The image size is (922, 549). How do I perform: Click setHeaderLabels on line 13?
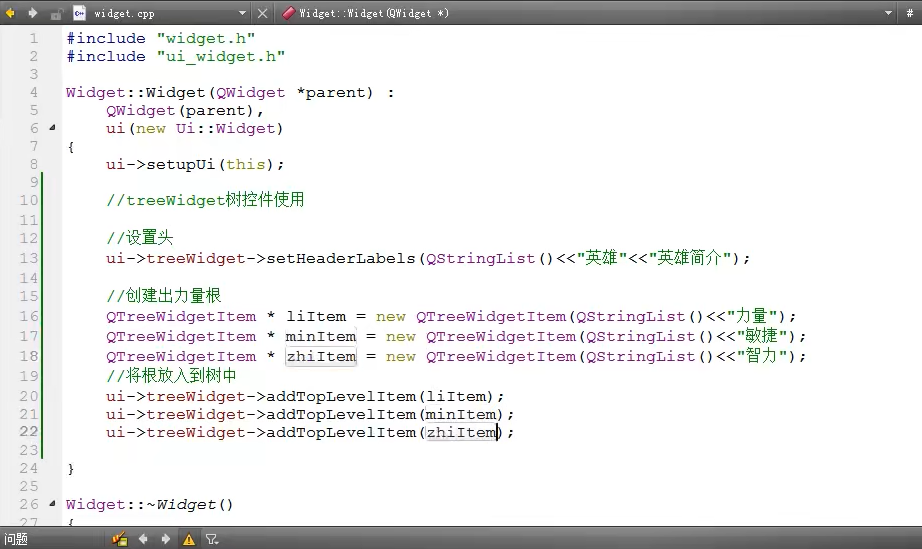tap(341, 259)
